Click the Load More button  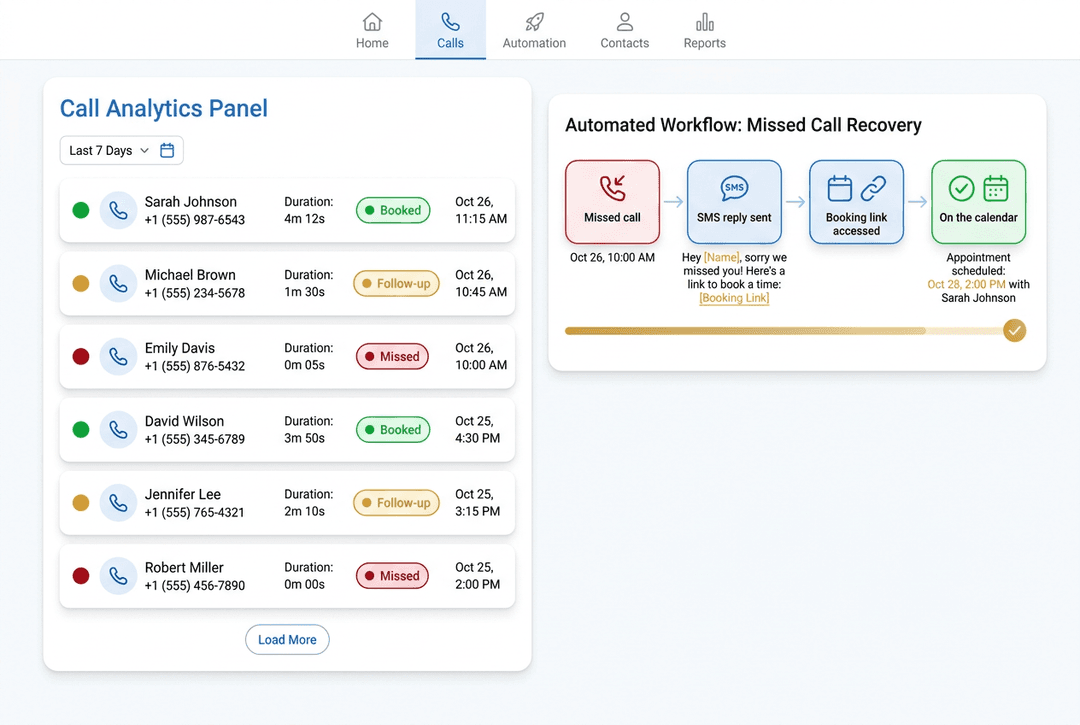[x=287, y=640]
